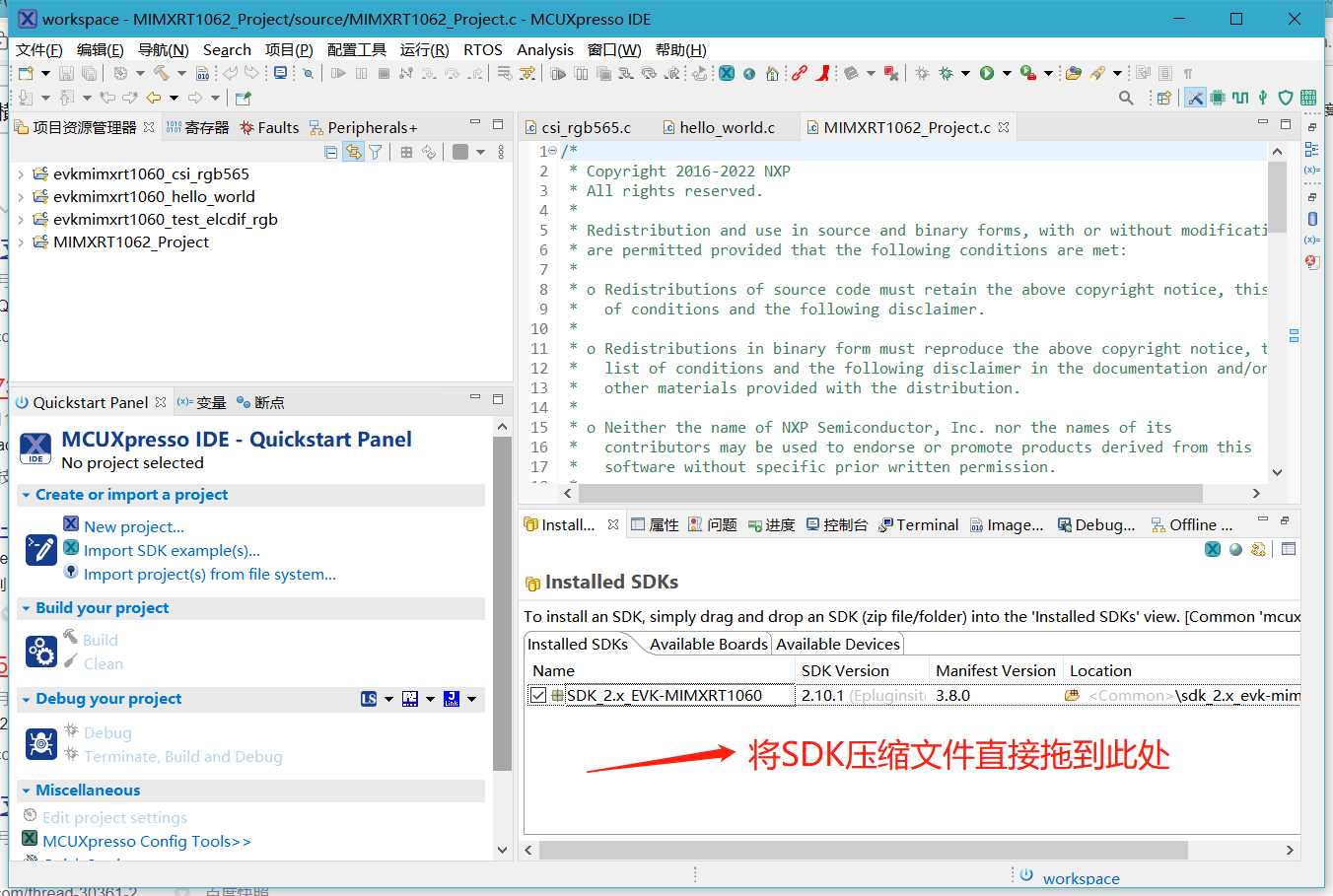Screen dimensions: 1333x896
Task: Click the New project icon in Quickstart Panel
Action: (70, 526)
